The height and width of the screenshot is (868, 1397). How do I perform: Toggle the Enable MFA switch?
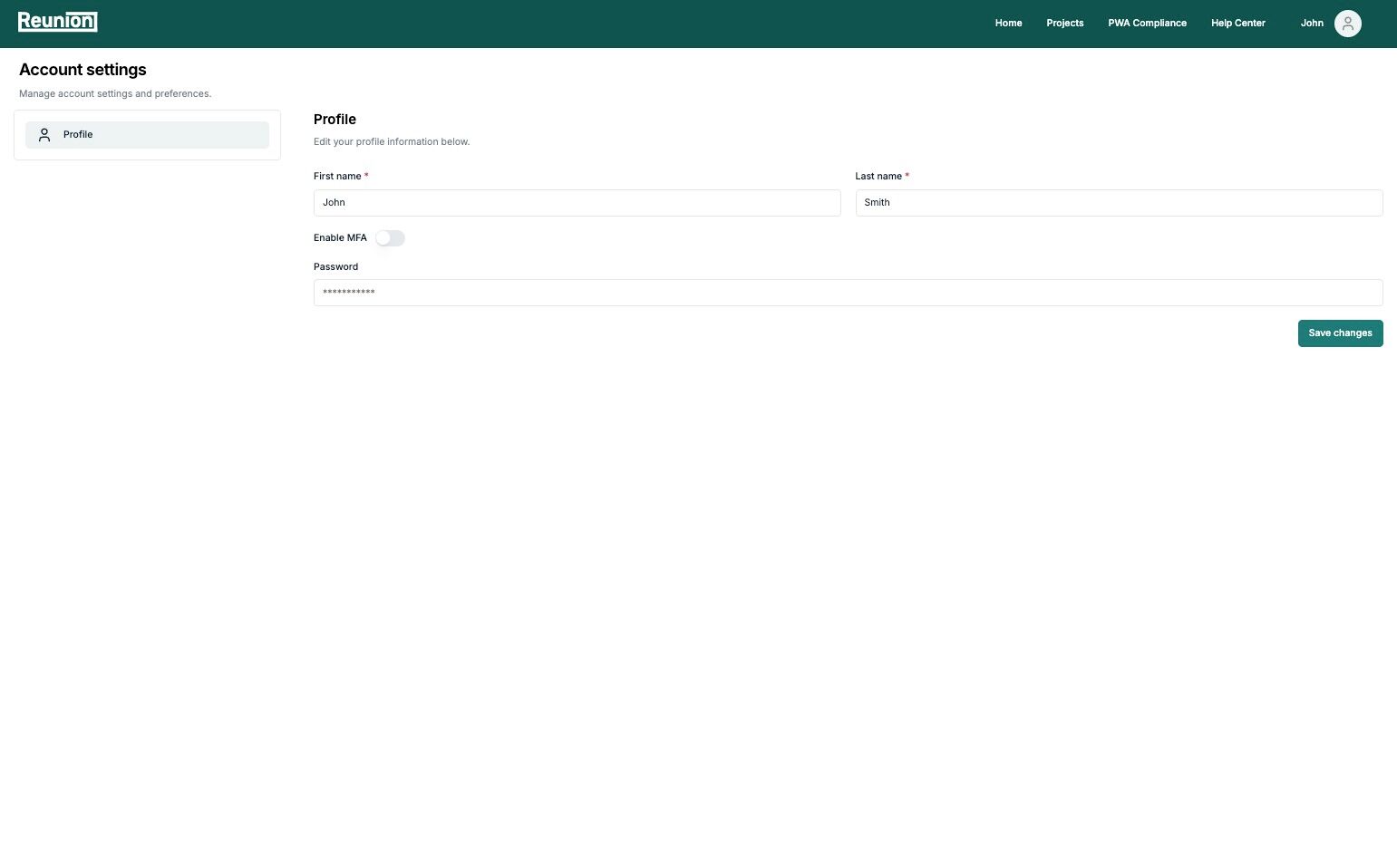pos(390,238)
